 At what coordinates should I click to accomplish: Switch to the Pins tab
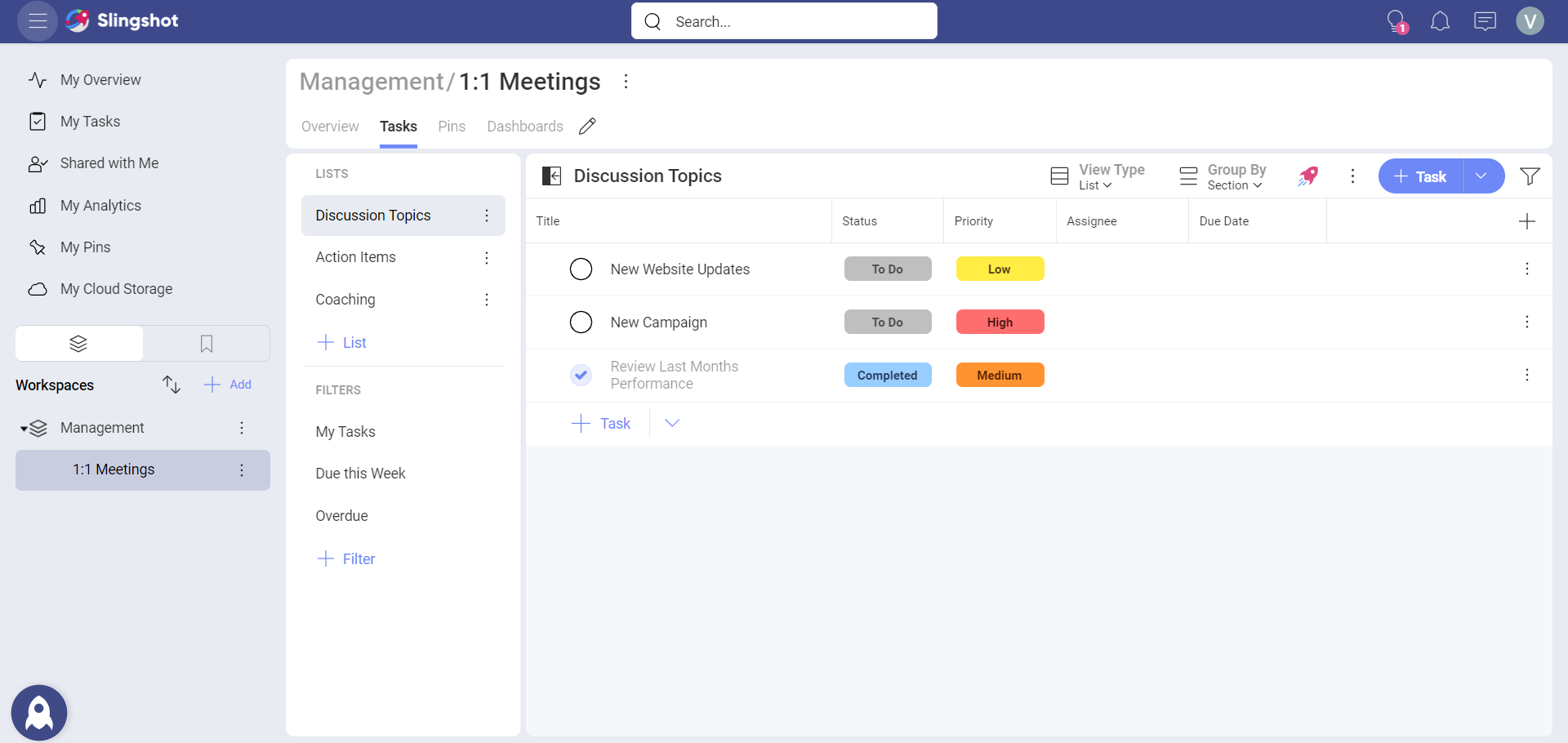[x=452, y=127]
